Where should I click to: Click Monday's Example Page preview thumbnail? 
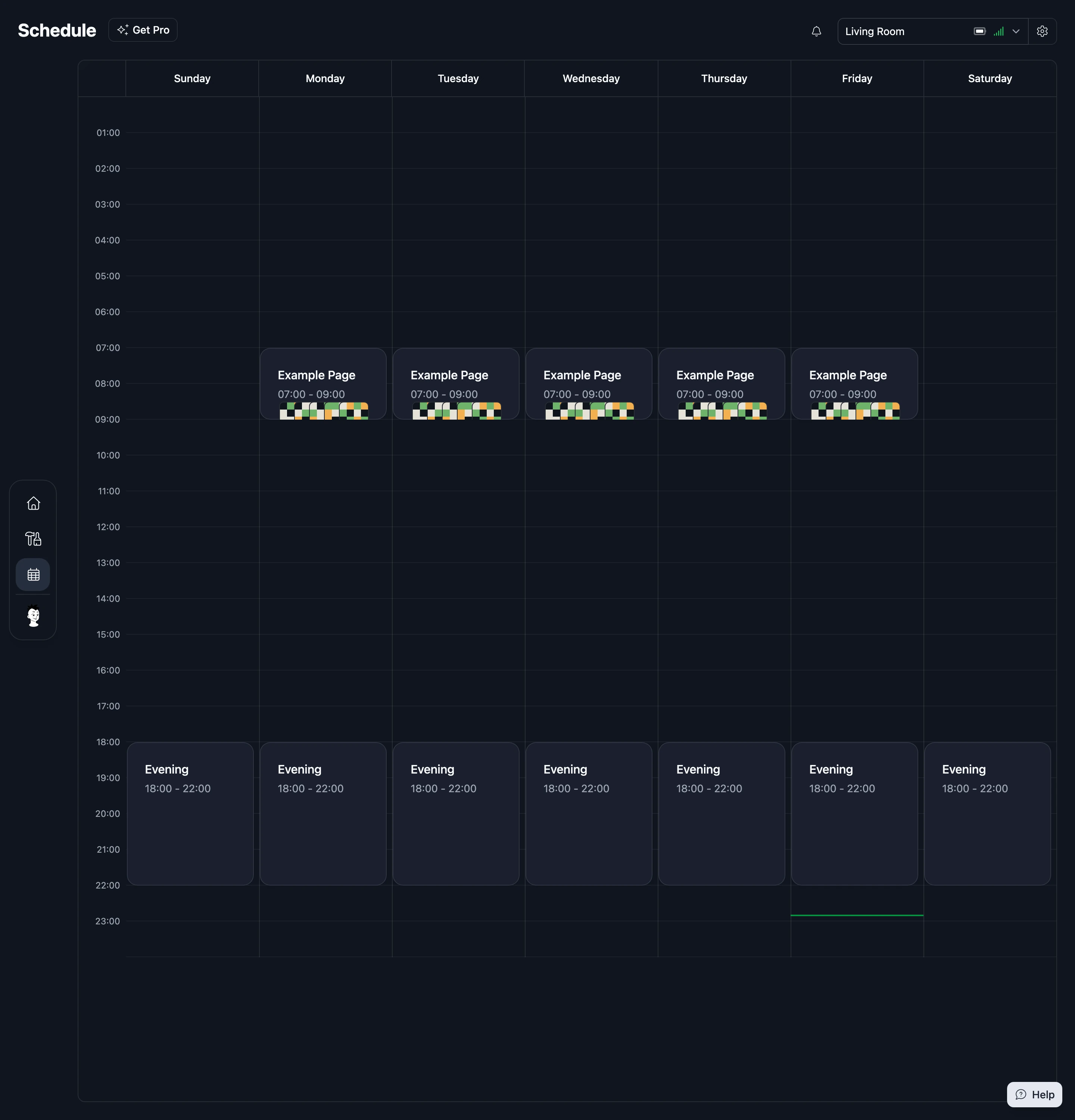[324, 411]
